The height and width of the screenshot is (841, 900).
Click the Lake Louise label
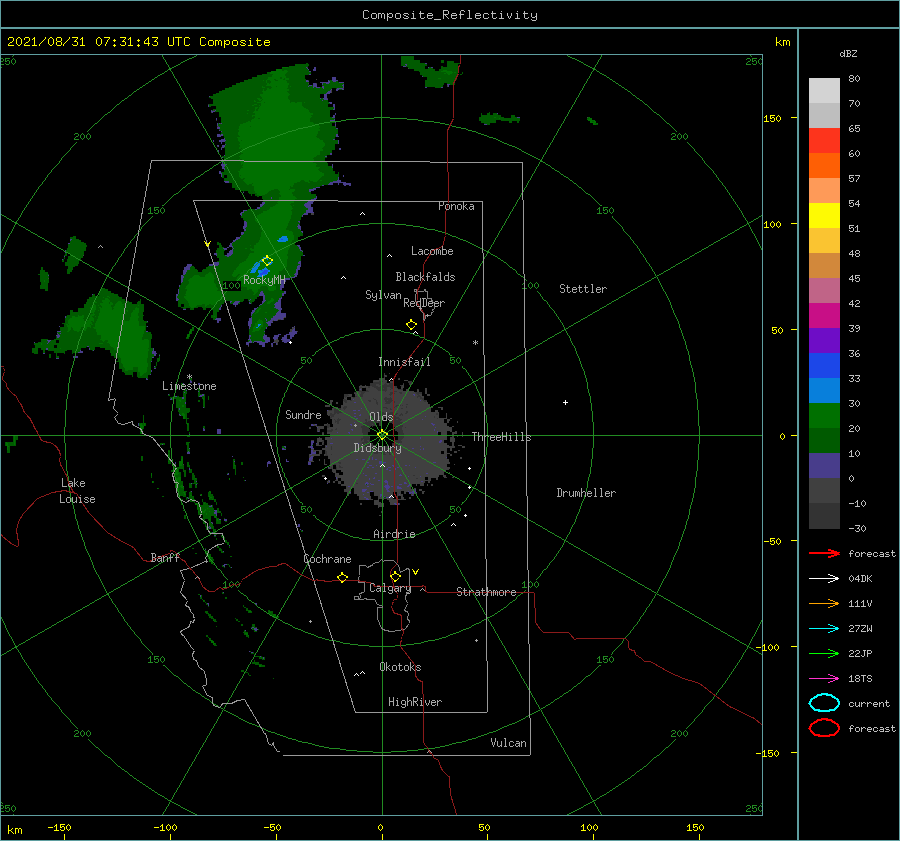77,491
